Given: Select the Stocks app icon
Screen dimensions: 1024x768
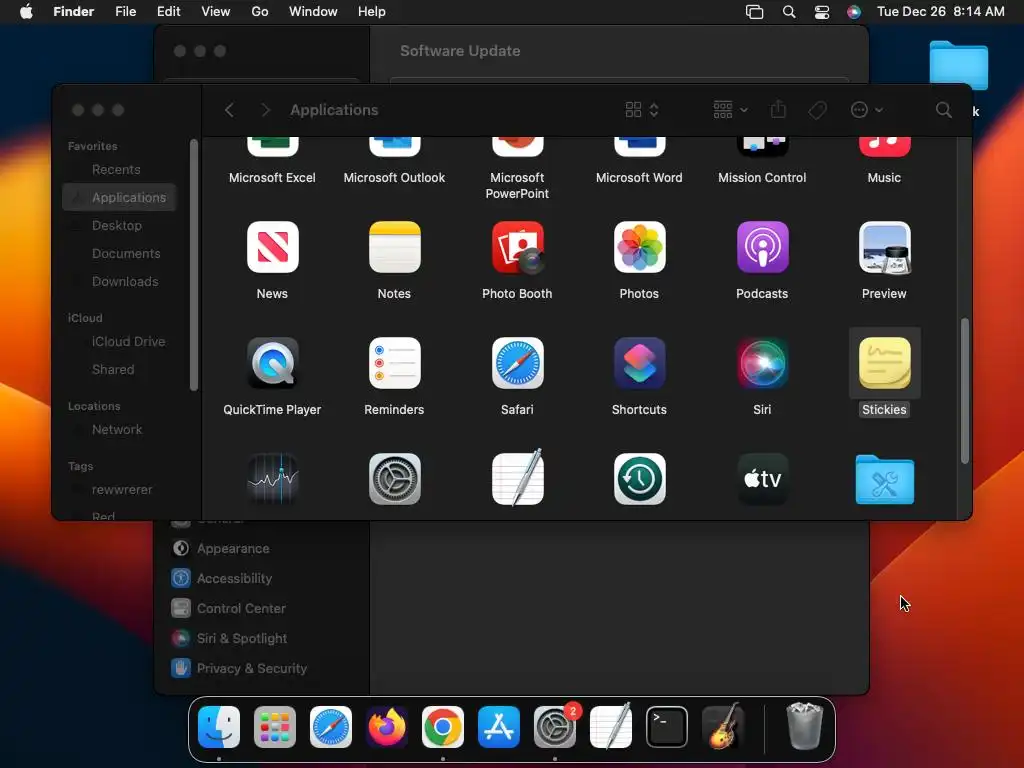Looking at the screenshot, I should [x=272, y=479].
